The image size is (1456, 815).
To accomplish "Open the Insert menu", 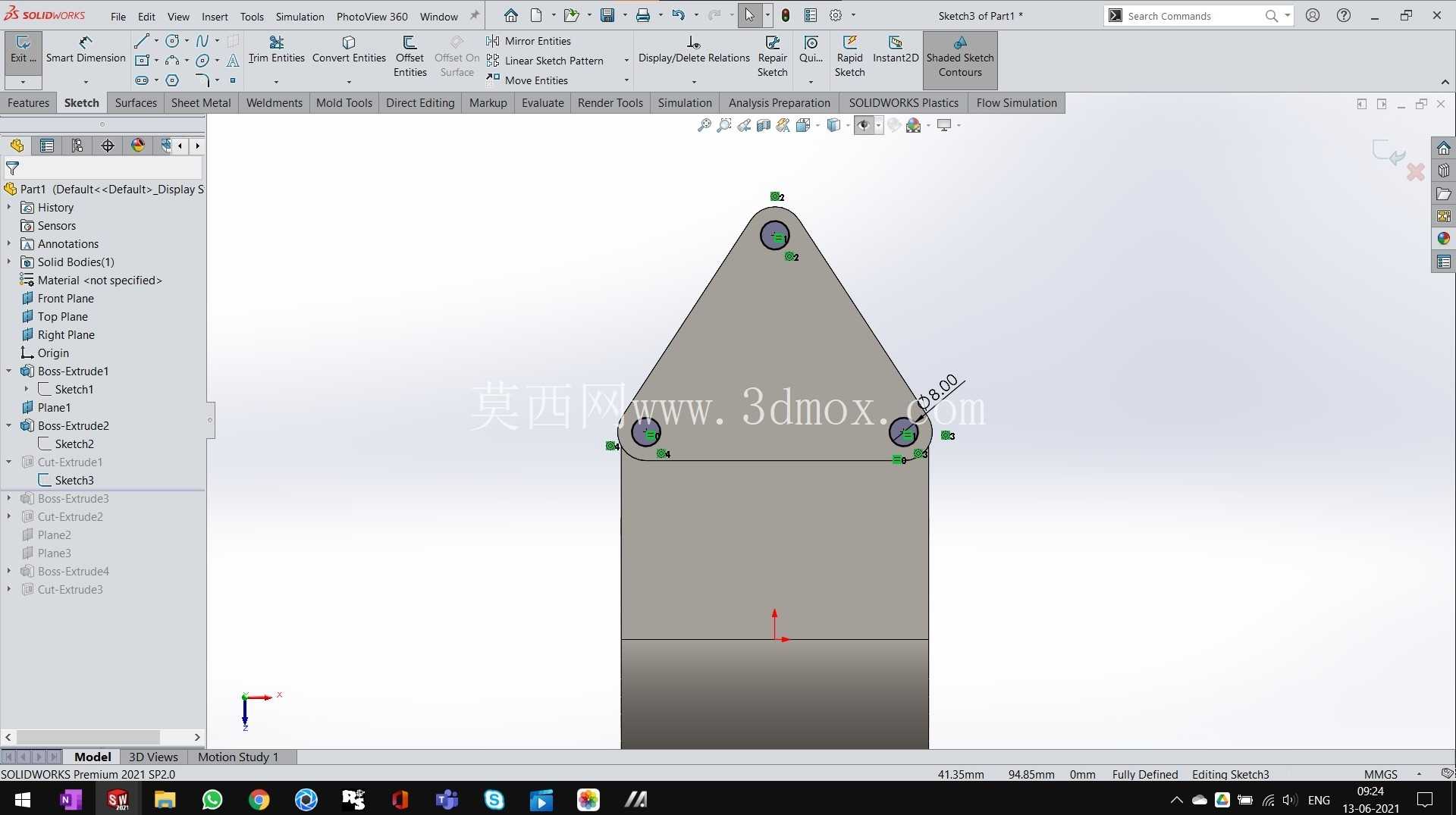I will pos(215,16).
